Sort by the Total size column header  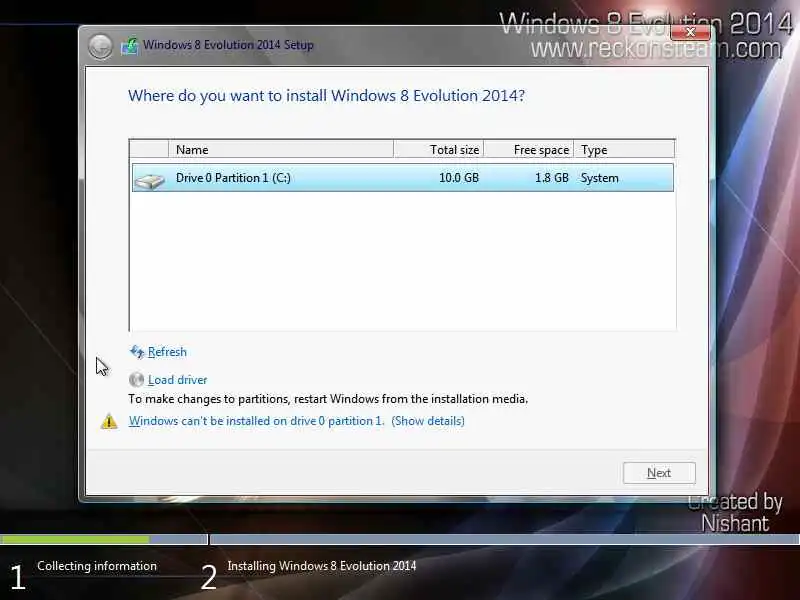(438, 149)
